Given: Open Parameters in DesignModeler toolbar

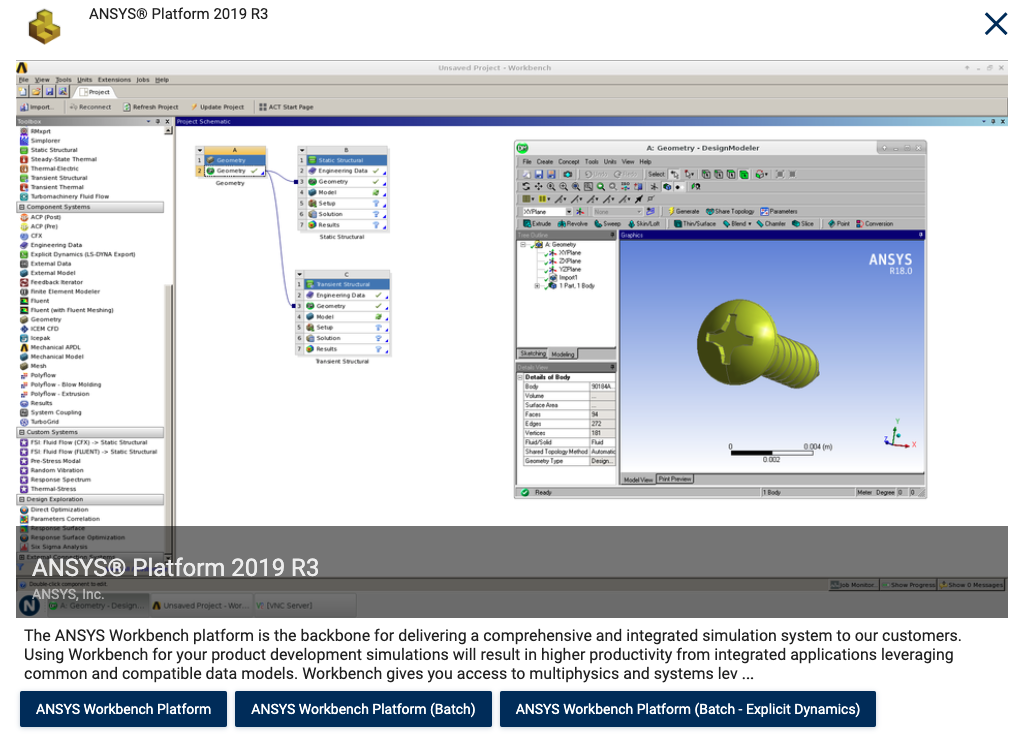Looking at the screenshot, I should coord(779,211).
